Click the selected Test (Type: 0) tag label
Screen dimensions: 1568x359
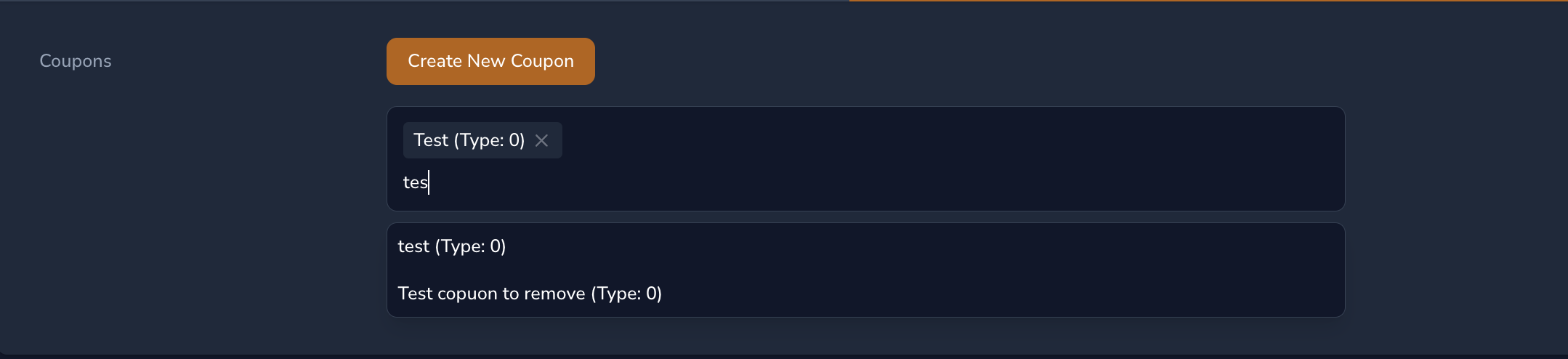pyautogui.click(x=469, y=140)
